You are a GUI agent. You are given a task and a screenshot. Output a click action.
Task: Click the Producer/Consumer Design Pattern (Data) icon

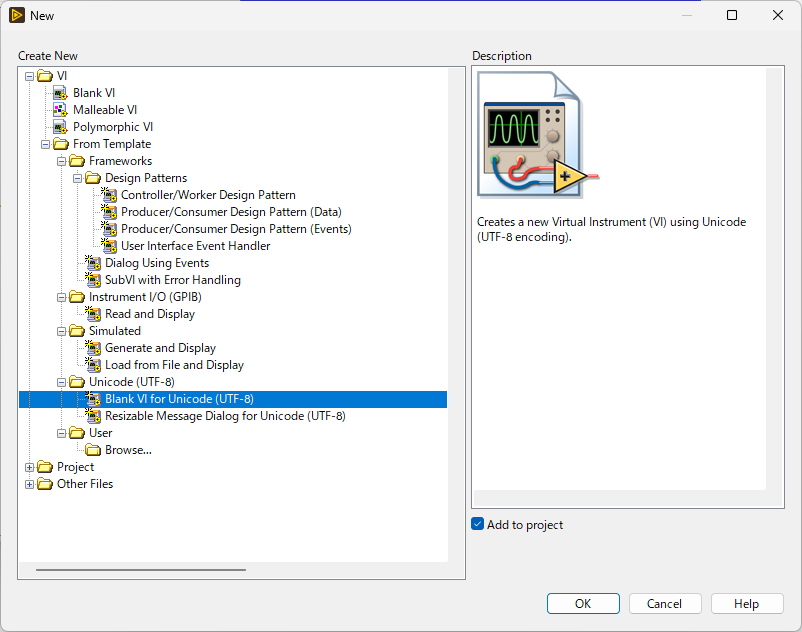pyautogui.click(x=108, y=212)
